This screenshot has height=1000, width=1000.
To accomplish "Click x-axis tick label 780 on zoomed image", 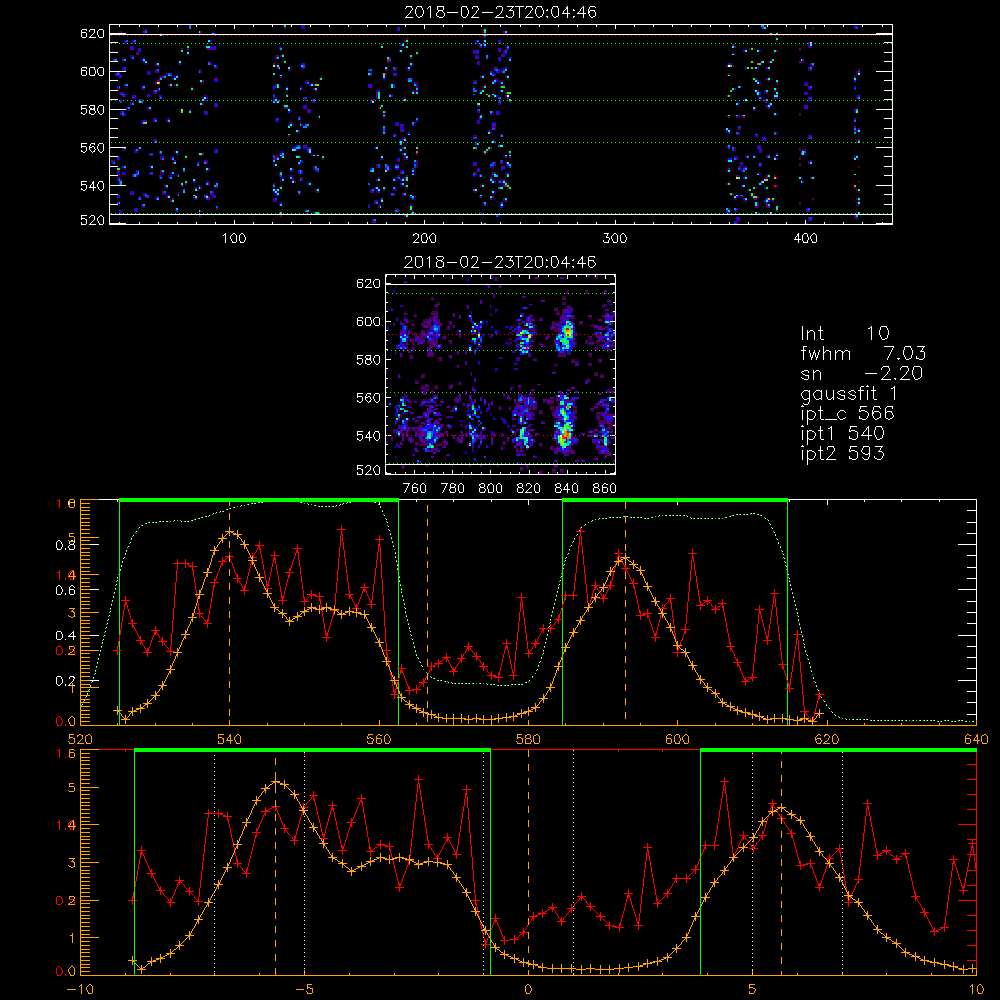I will pyautogui.click(x=453, y=489).
